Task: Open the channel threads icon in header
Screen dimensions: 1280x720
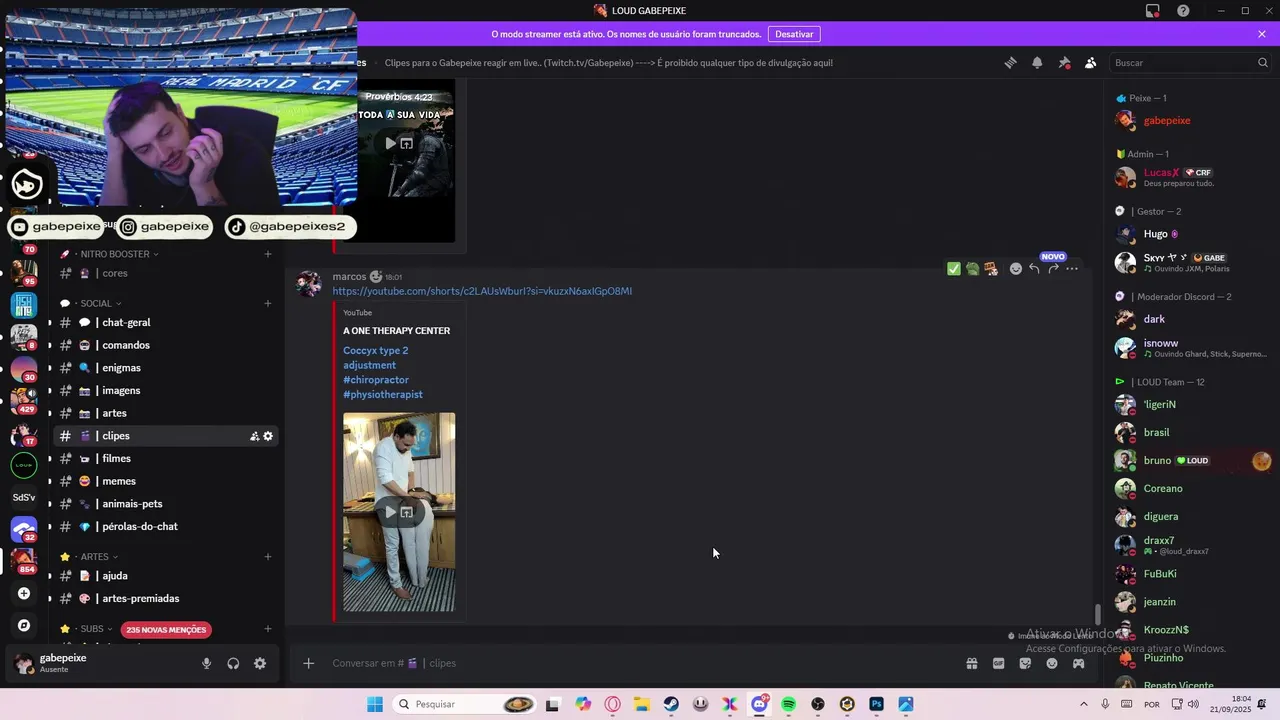Action: click(1010, 63)
